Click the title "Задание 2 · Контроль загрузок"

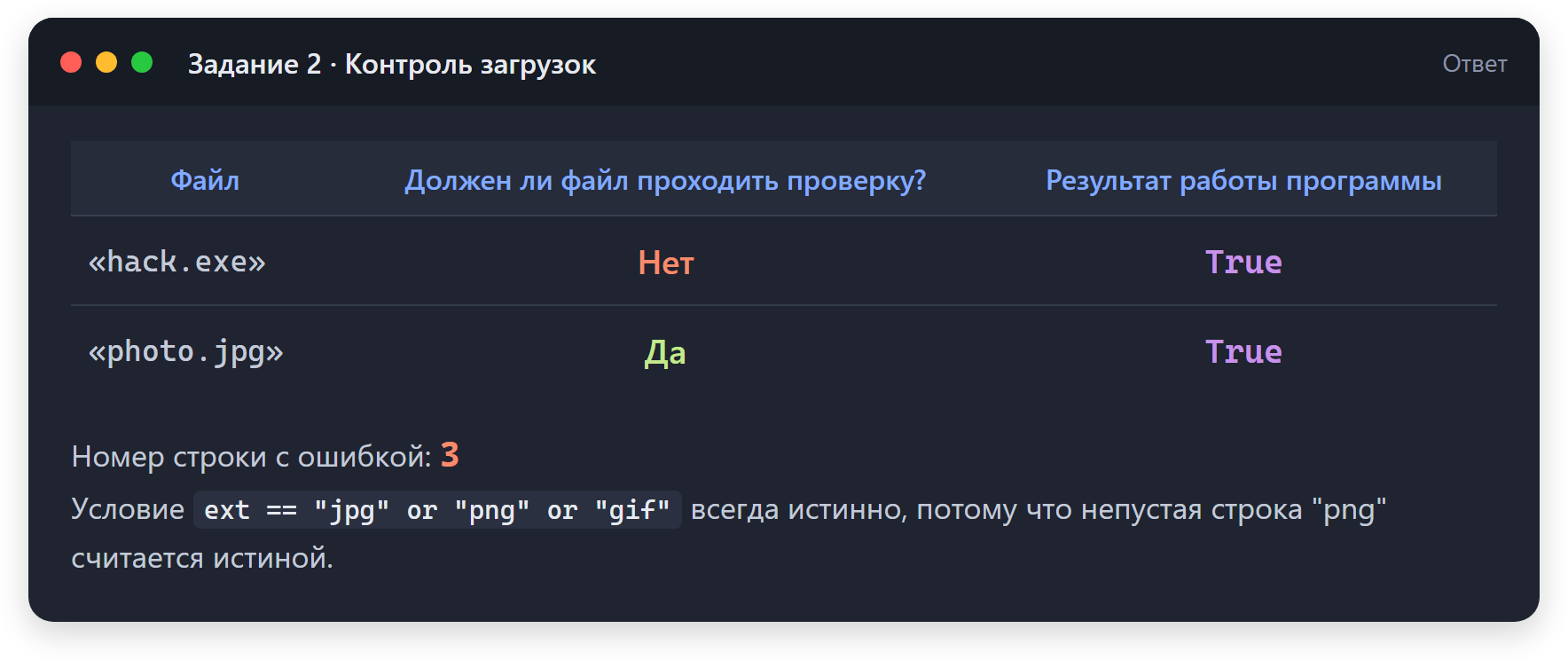point(392,64)
